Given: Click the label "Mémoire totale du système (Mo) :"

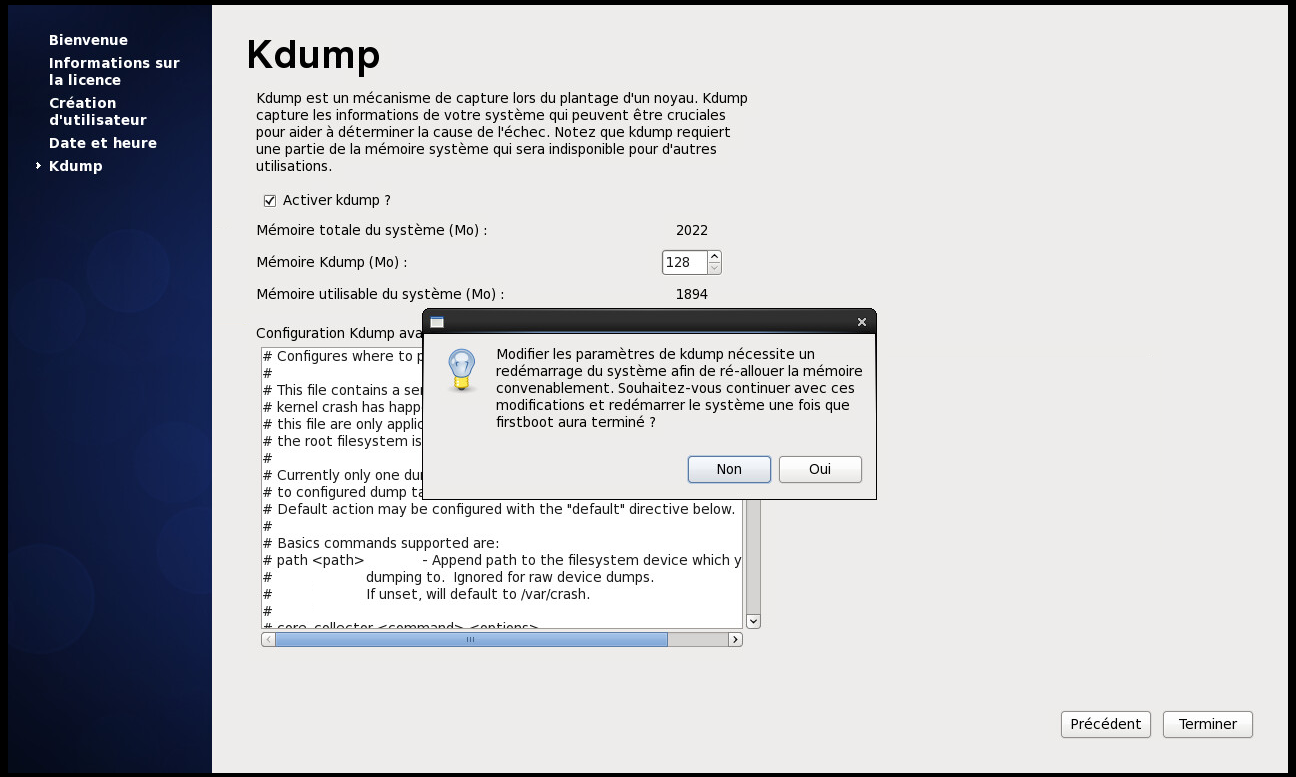Looking at the screenshot, I should (x=372, y=230).
